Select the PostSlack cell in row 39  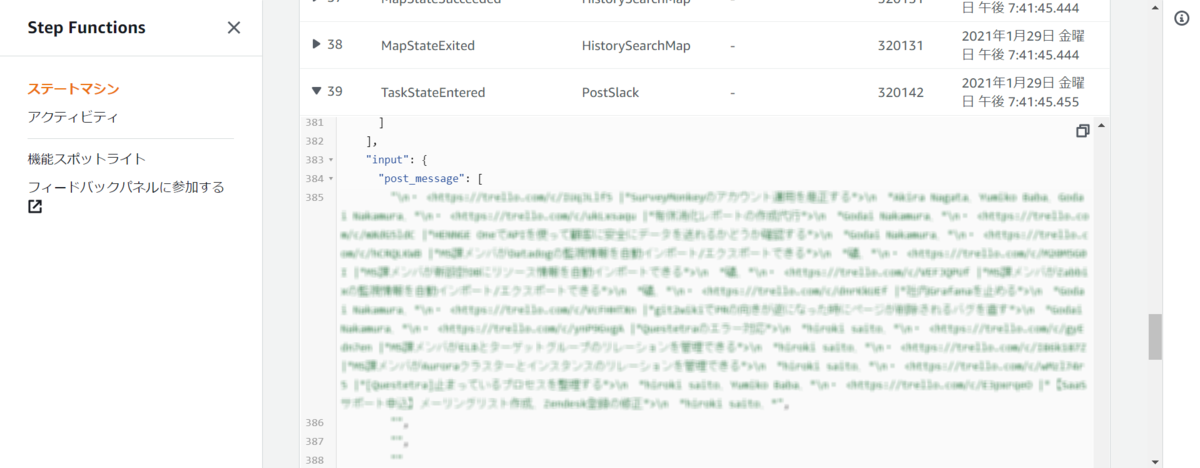[610, 92]
